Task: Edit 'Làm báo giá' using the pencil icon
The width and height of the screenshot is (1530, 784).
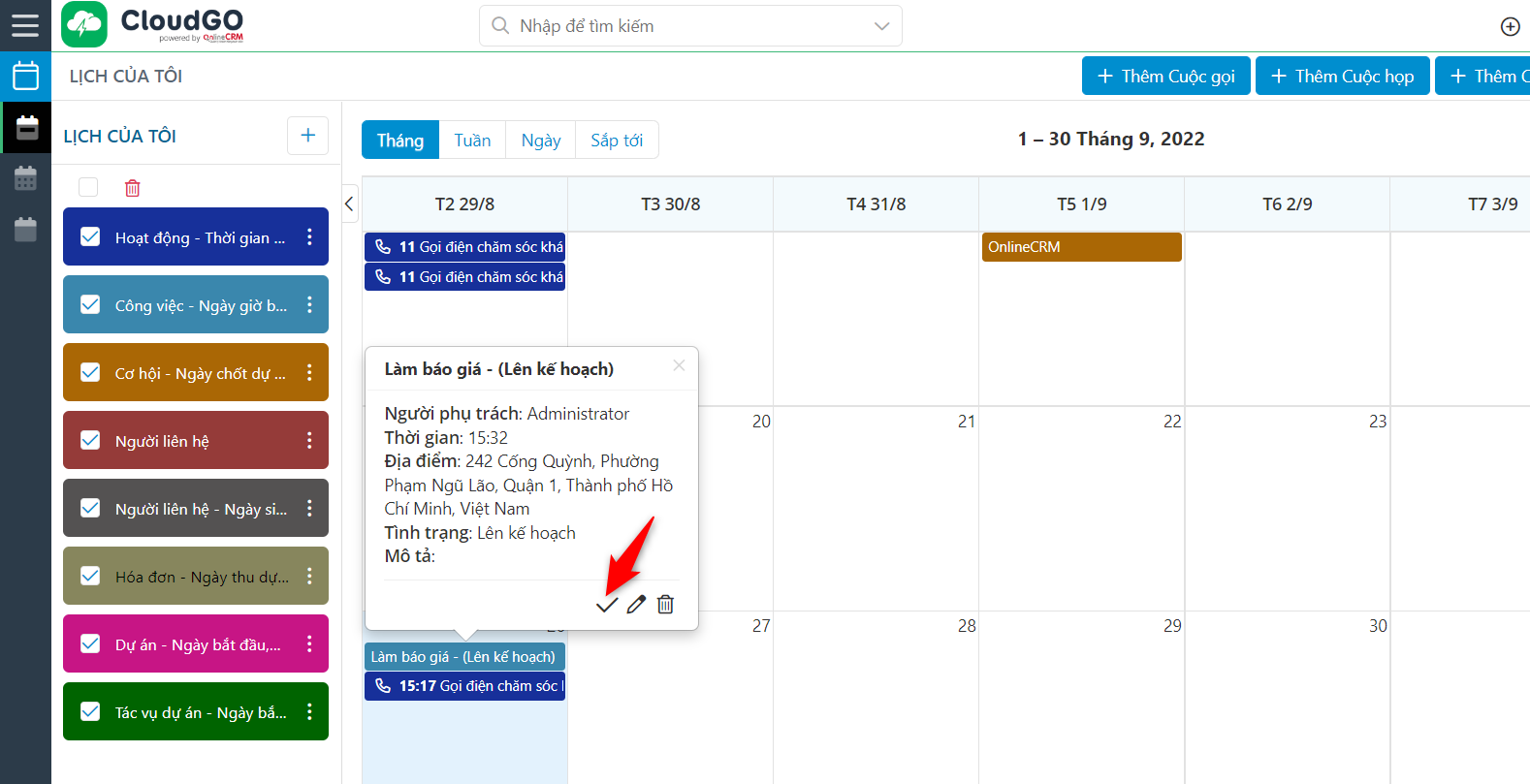Action: [x=635, y=604]
